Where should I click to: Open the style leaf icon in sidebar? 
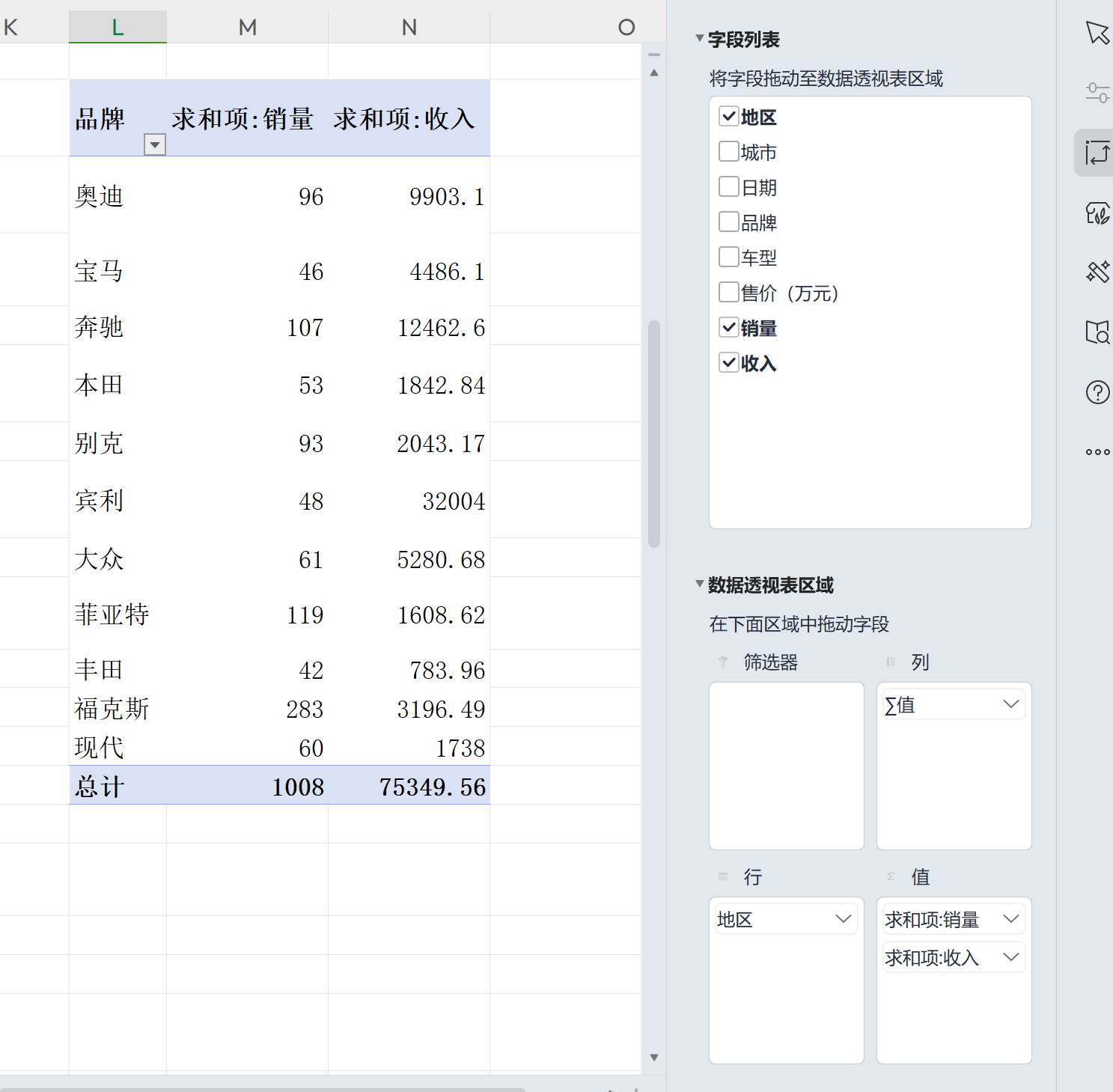(1097, 213)
